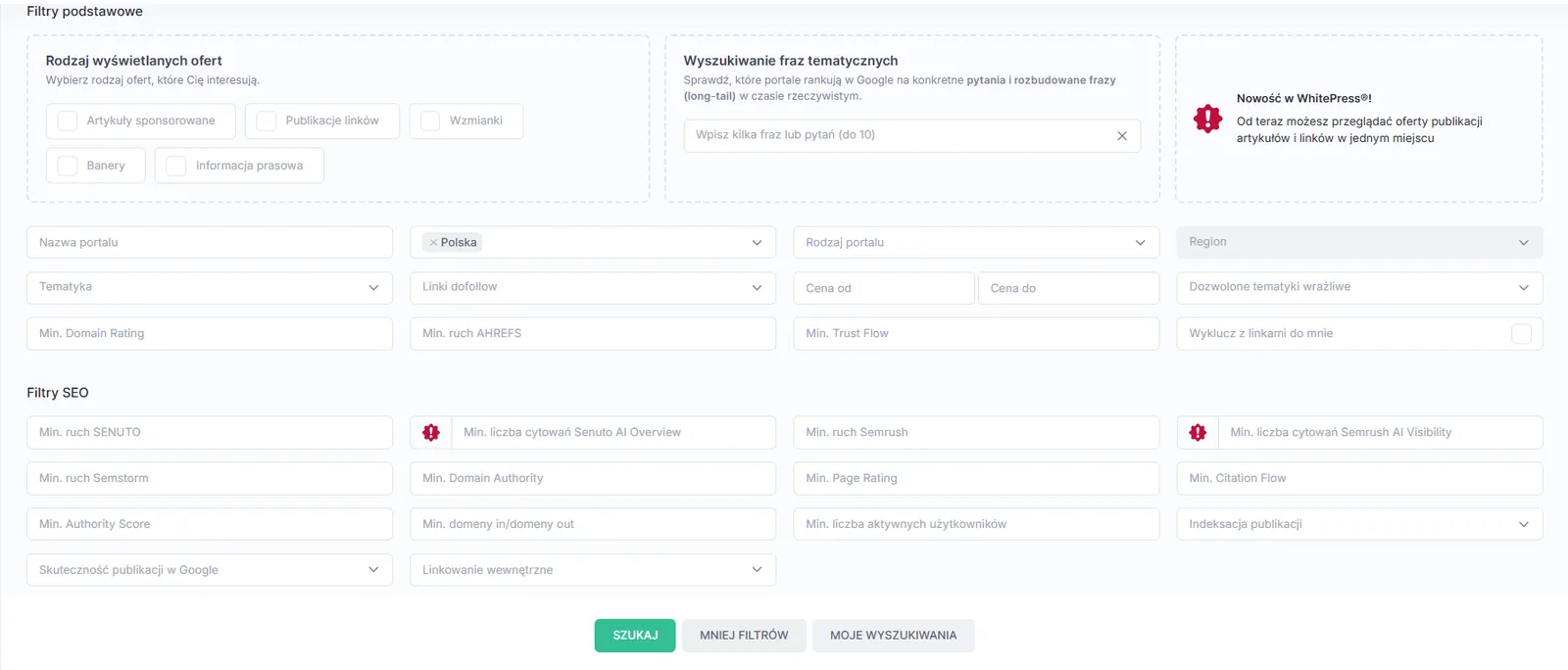The image size is (1568, 670).
Task: Open the Linkowanie wewnętrzne dropdown
Action: coord(593,570)
